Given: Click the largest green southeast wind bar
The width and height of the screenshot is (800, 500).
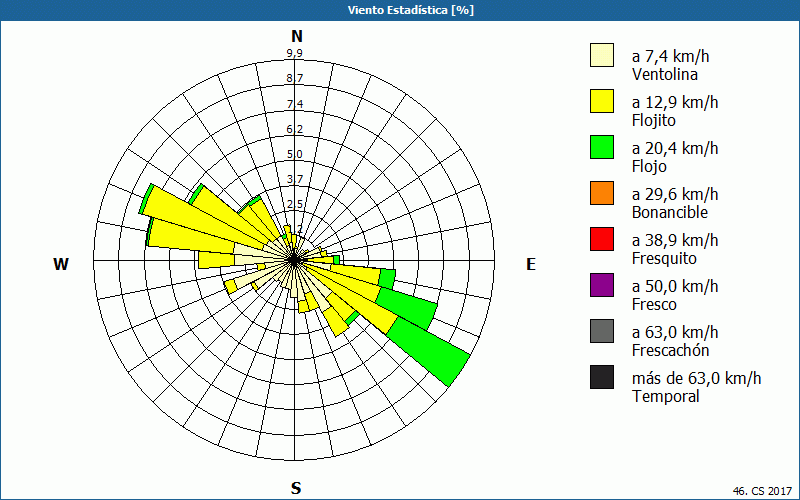Looking at the screenshot, I should 430,352.
